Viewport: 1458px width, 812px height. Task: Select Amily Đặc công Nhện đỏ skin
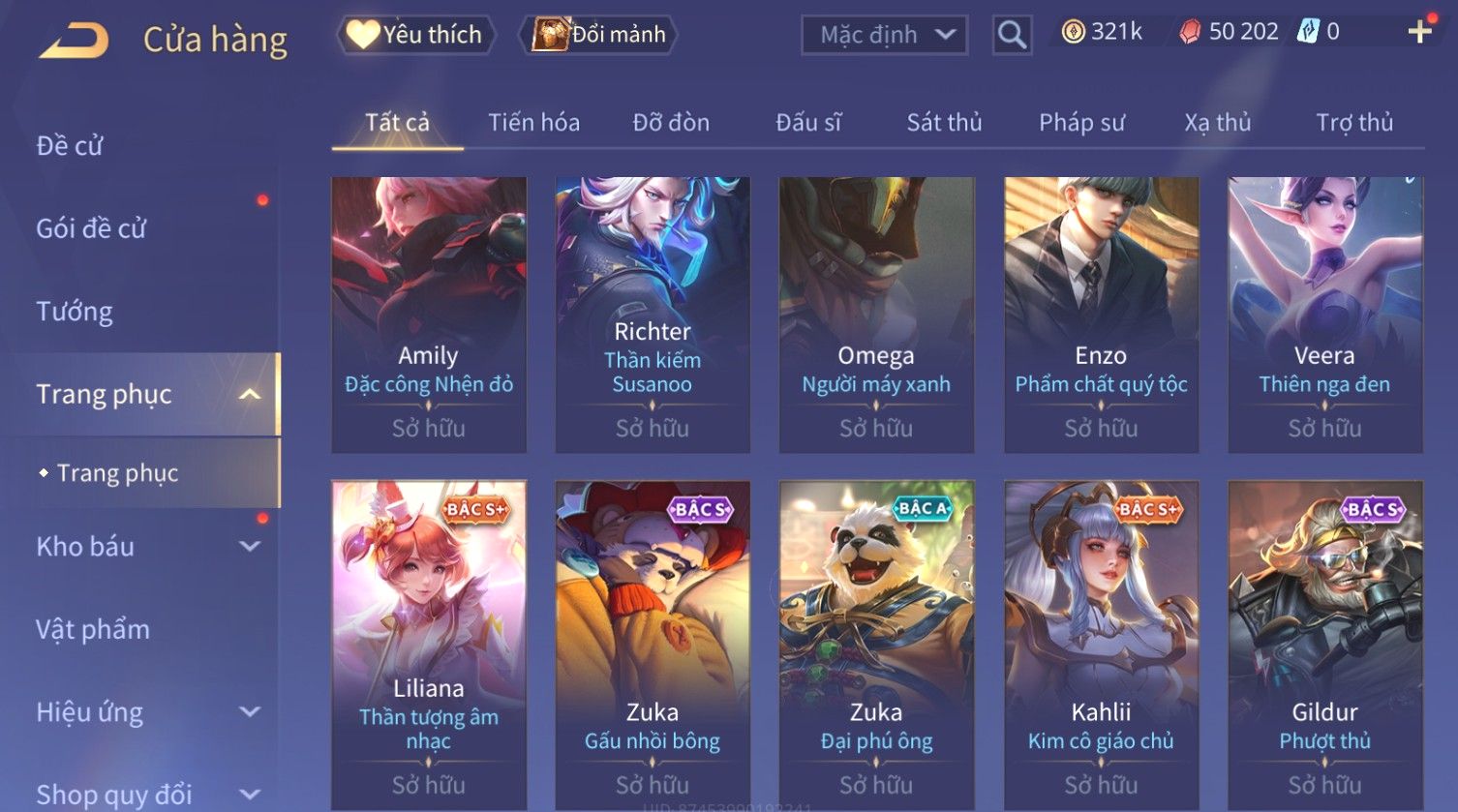pos(429,315)
